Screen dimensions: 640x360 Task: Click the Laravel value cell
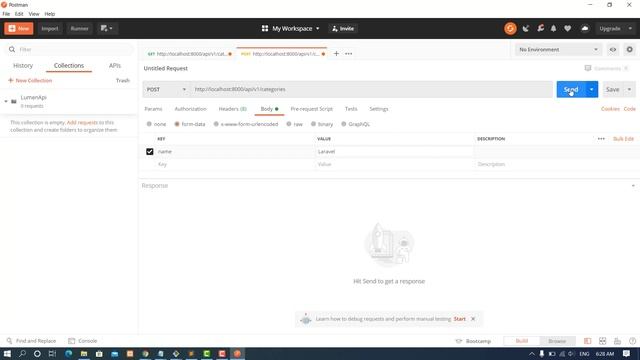[394, 151]
